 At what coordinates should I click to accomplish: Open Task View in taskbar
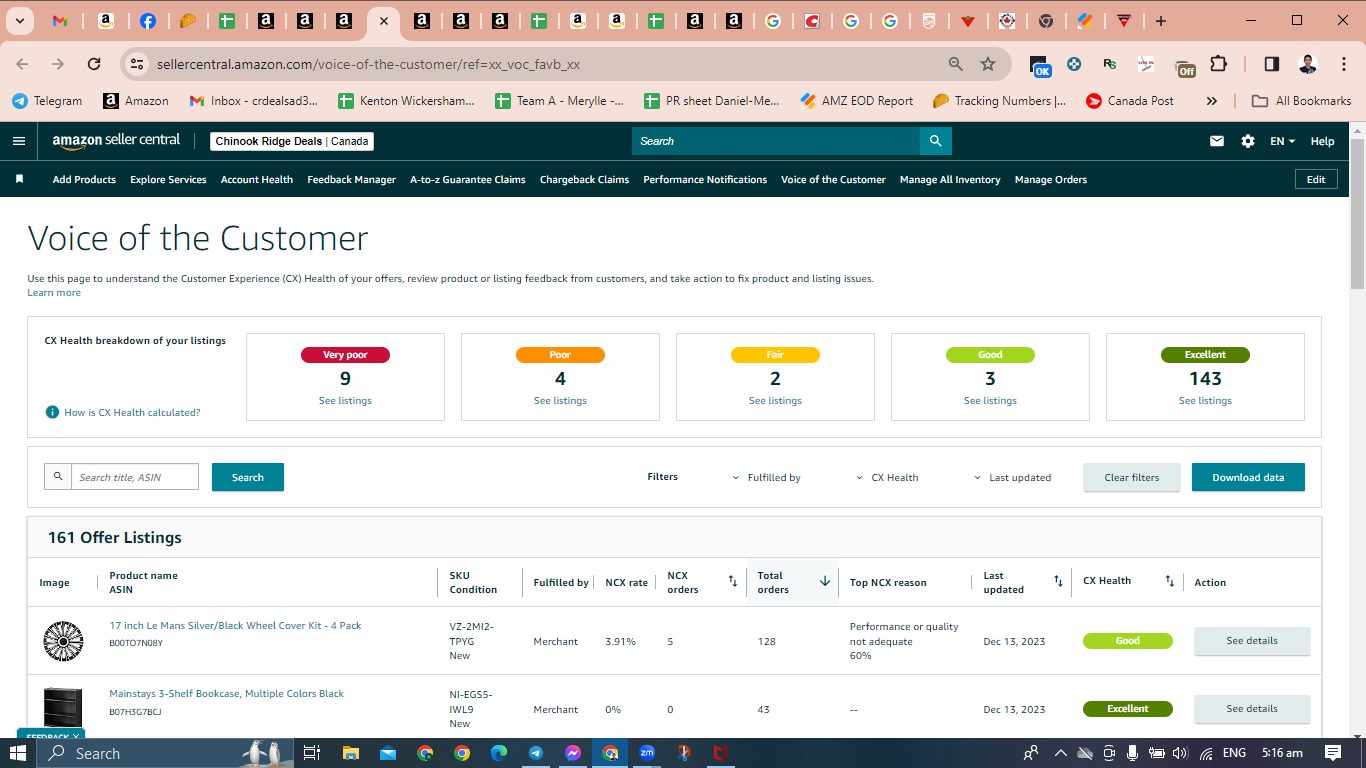click(311, 753)
